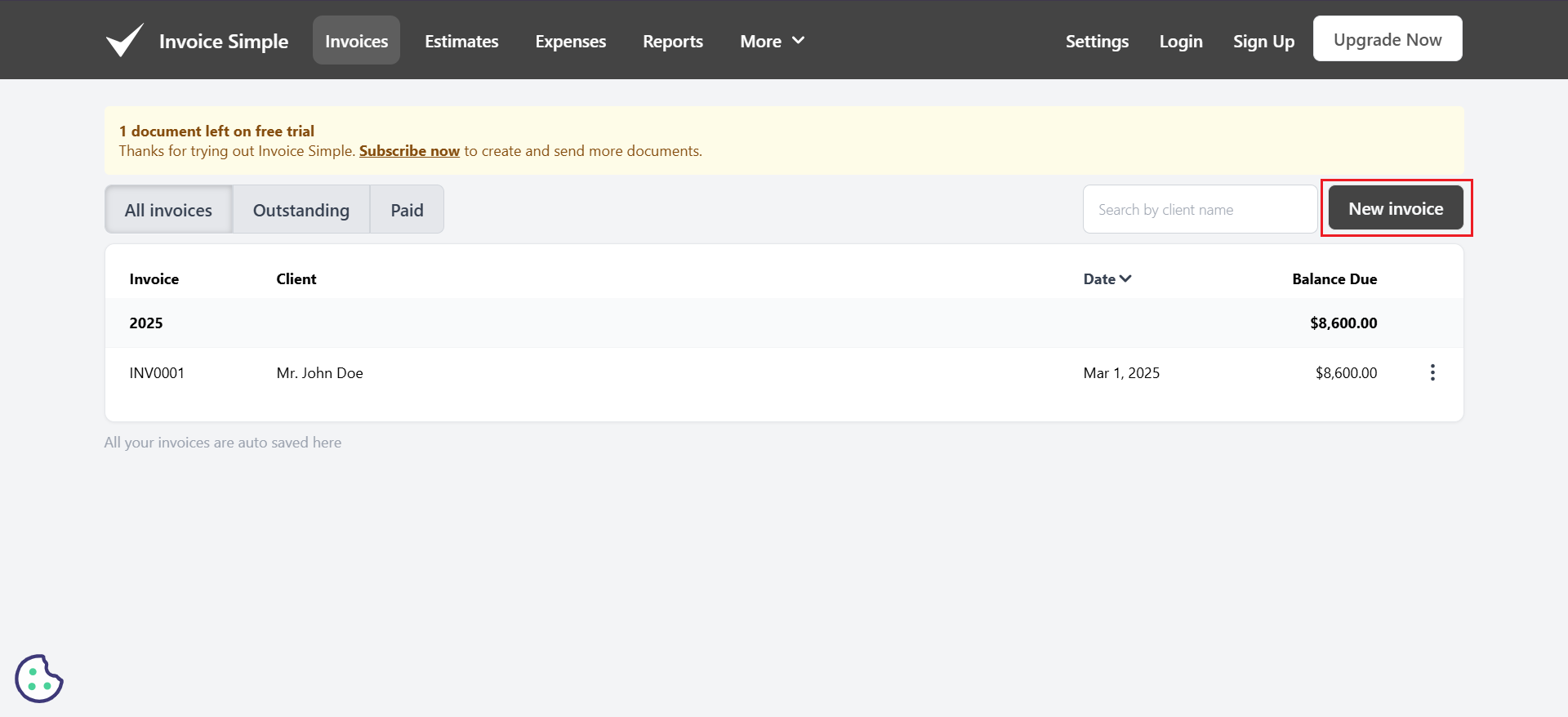Screen dimensions: 1568x717
Task: Open the cookie preferences icon
Action: [x=38, y=678]
